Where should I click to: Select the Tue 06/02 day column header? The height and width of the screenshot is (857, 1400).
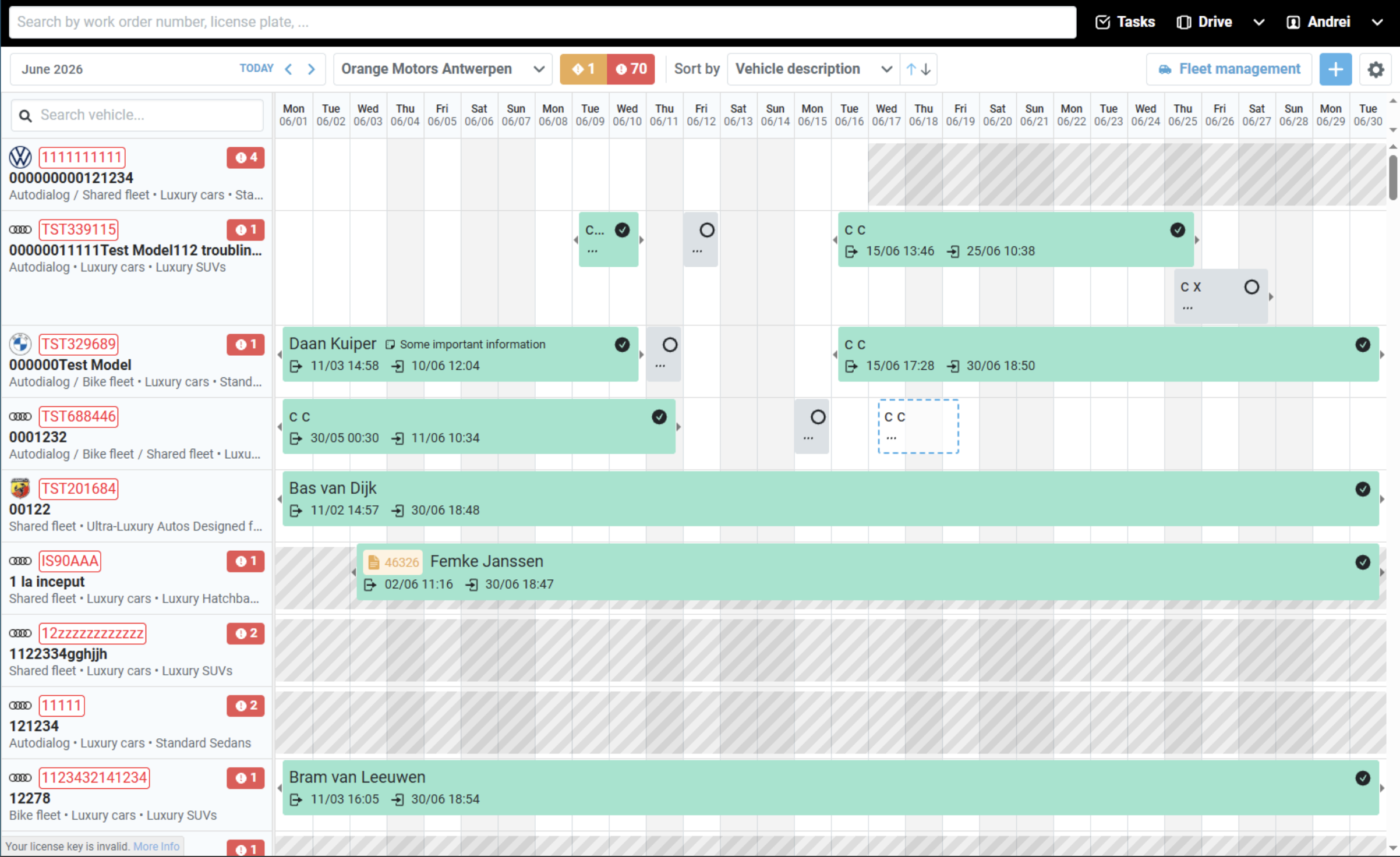click(x=331, y=115)
